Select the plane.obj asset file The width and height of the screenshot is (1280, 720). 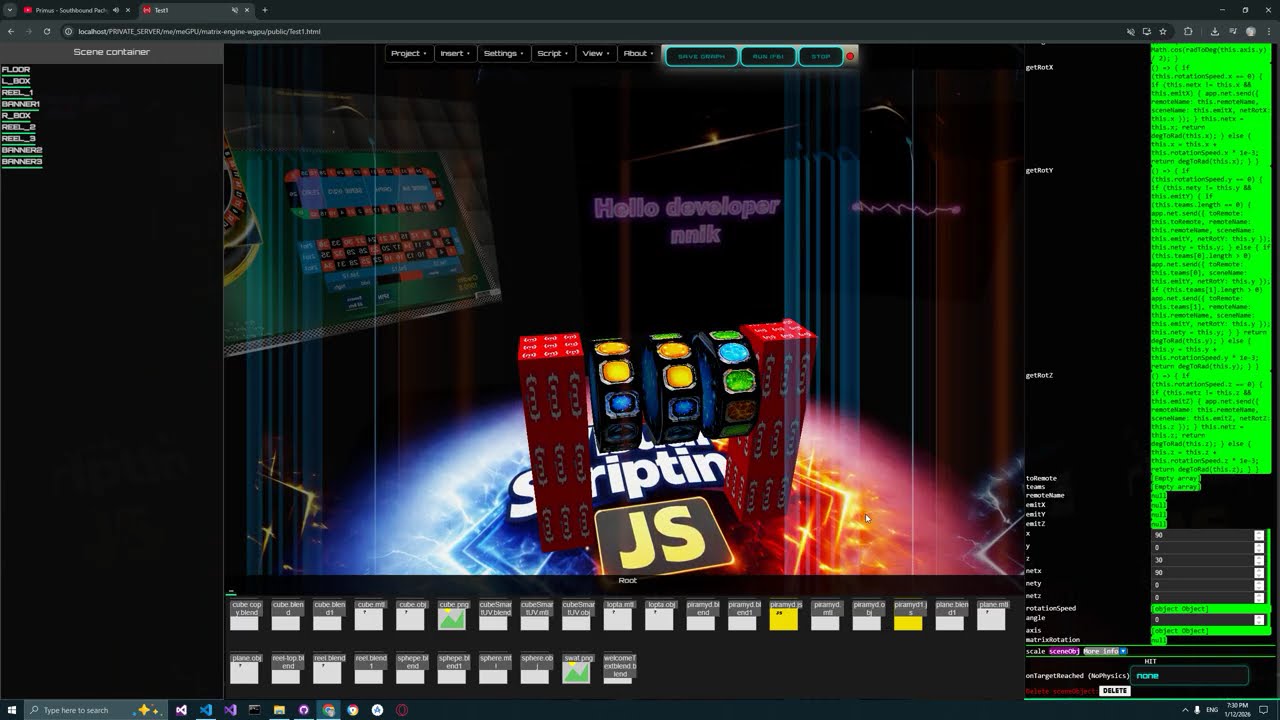point(245,668)
